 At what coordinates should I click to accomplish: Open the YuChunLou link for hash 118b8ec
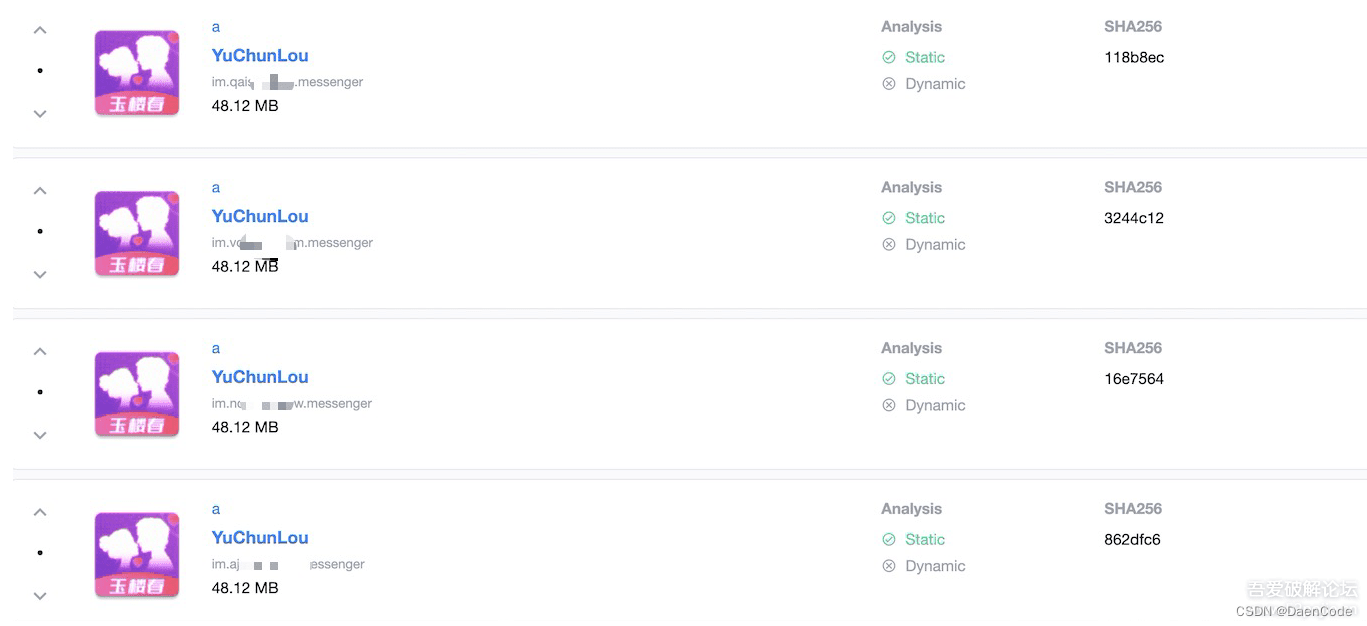coord(260,56)
